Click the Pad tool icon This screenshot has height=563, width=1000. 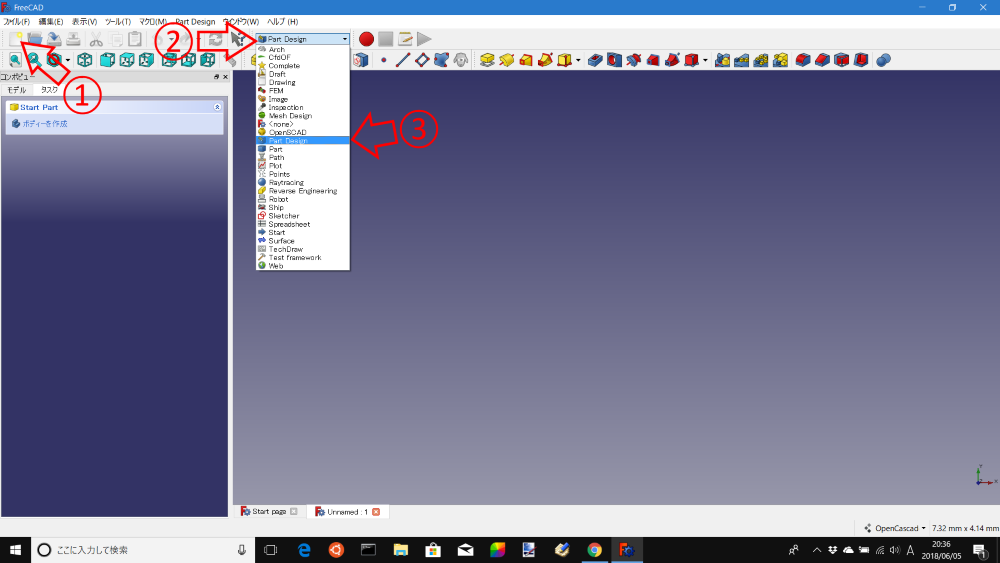(487, 60)
